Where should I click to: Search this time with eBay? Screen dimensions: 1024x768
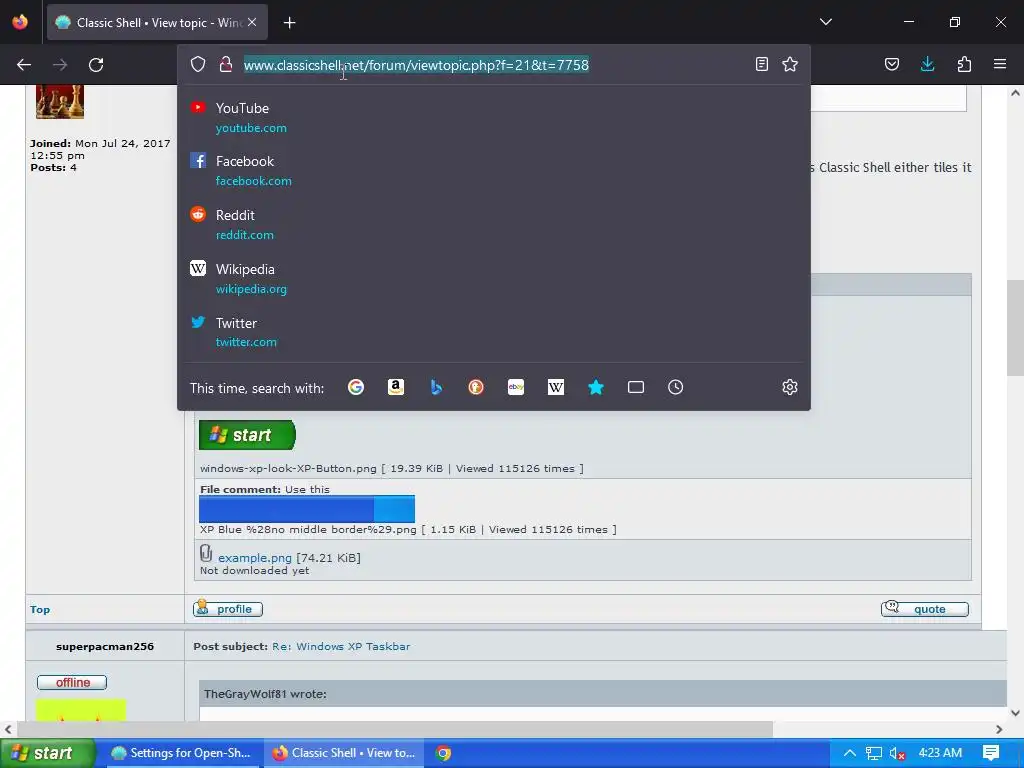click(x=516, y=387)
